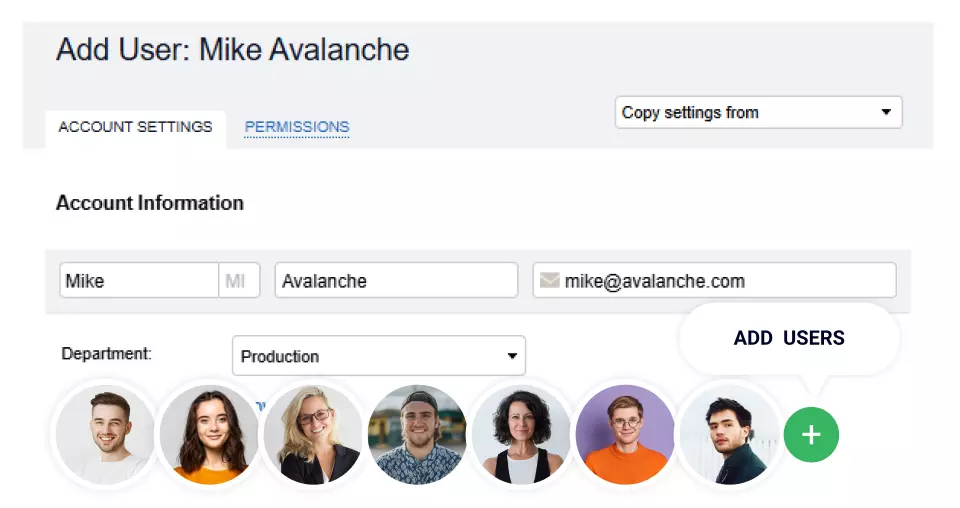Select the dark-haired man in black avatar
Image resolution: width=960 pixels, height=508 pixels.
728,435
